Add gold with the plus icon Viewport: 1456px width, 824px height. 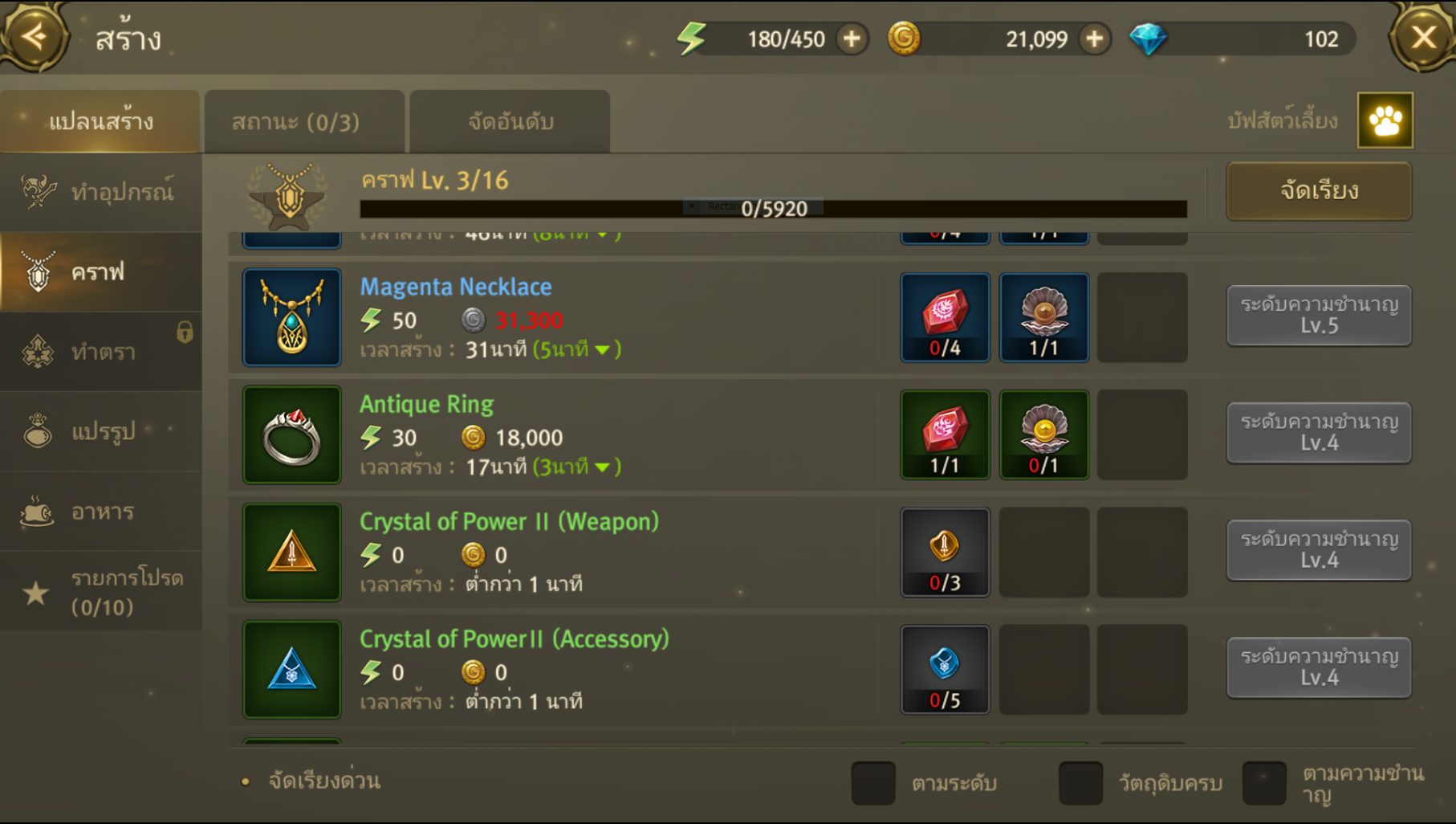click(x=1095, y=39)
